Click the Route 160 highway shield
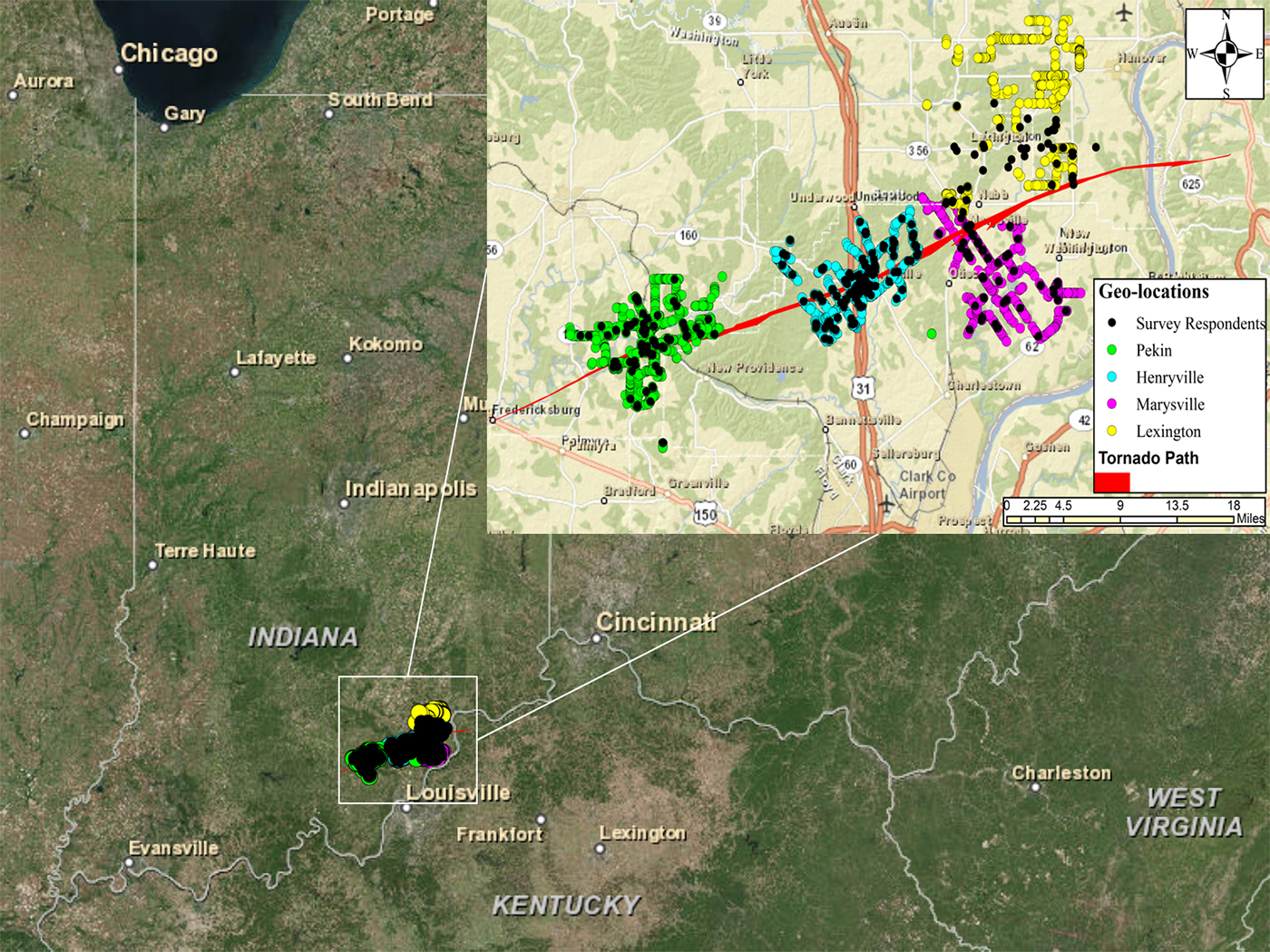Screen dimensions: 1270x952 pos(689,236)
